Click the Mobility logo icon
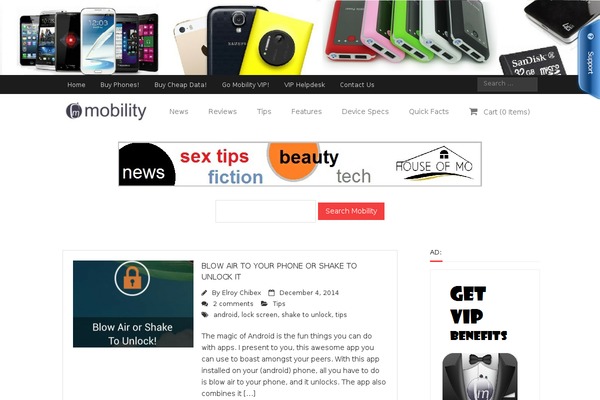 pos(74,111)
